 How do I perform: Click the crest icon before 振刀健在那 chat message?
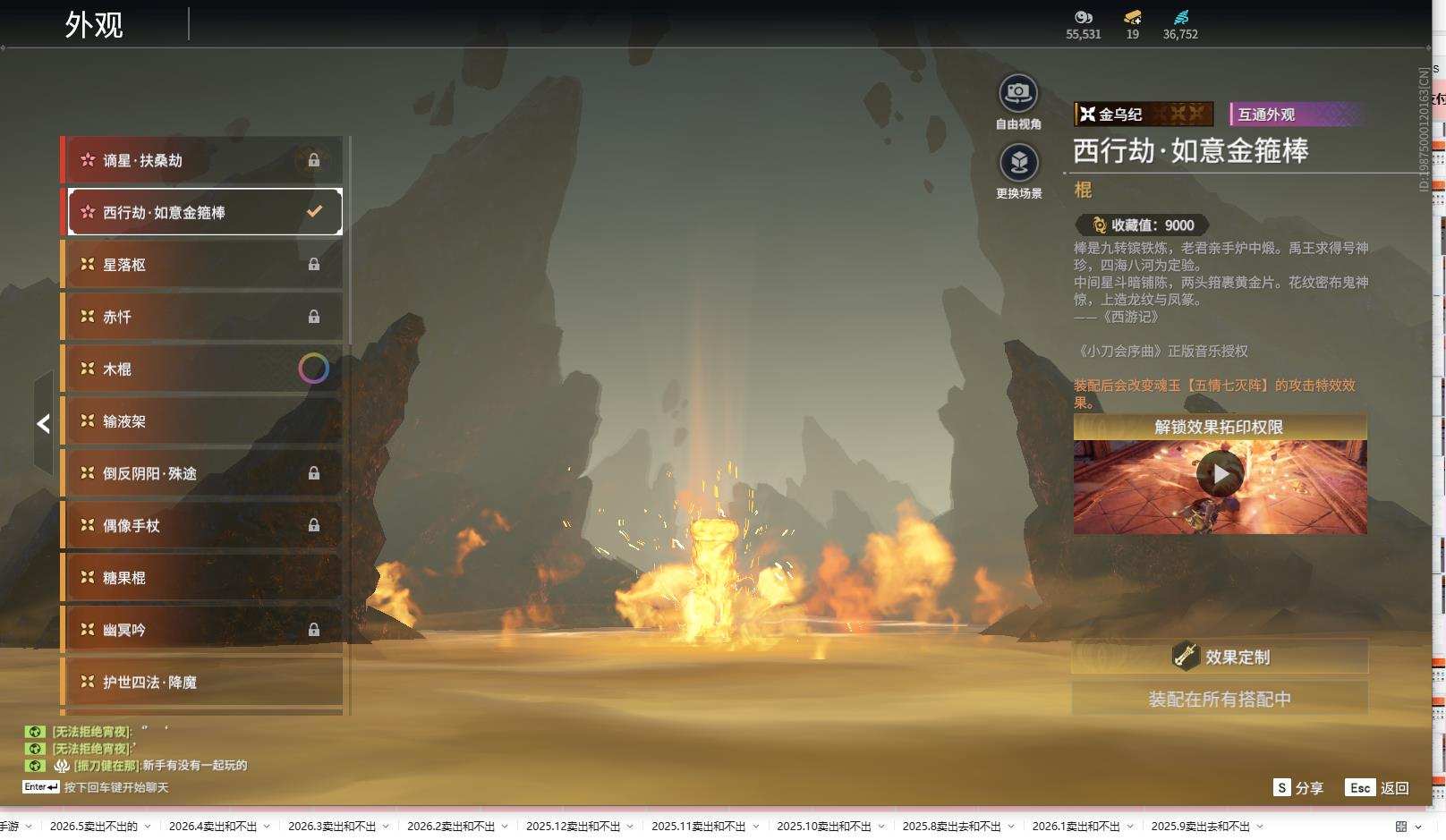(62, 766)
